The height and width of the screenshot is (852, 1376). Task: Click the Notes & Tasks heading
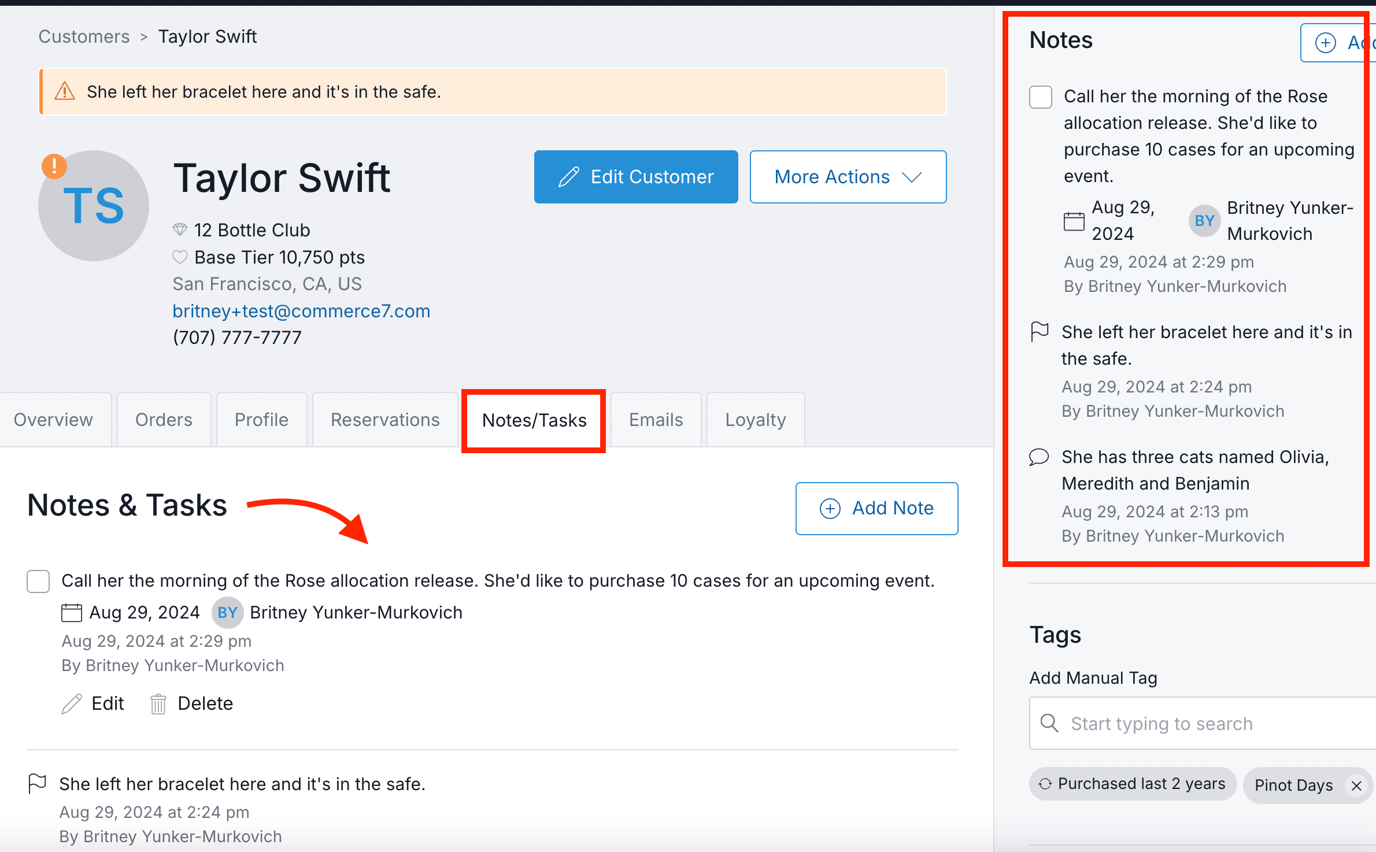click(127, 505)
